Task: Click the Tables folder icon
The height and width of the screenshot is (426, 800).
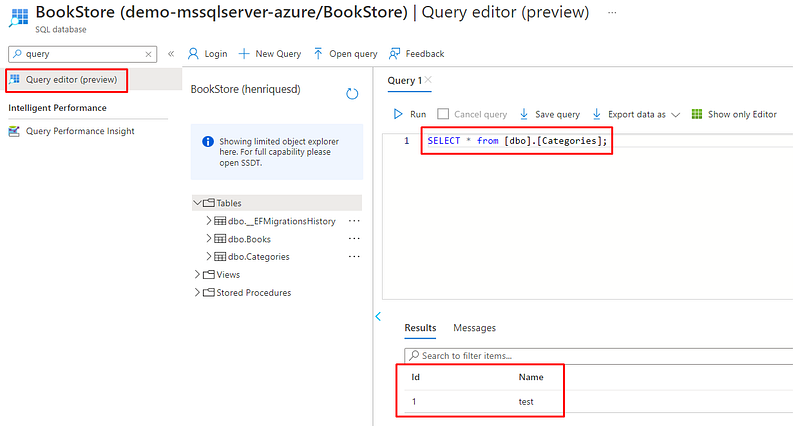Action: [x=209, y=203]
